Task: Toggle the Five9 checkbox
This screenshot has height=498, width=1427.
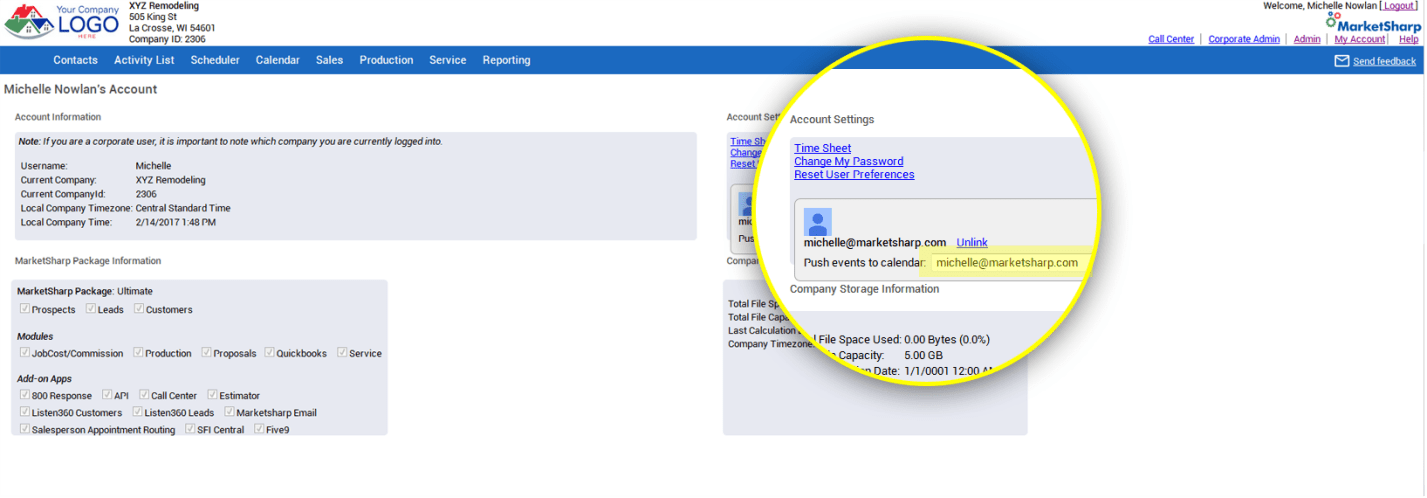Action: [259, 428]
